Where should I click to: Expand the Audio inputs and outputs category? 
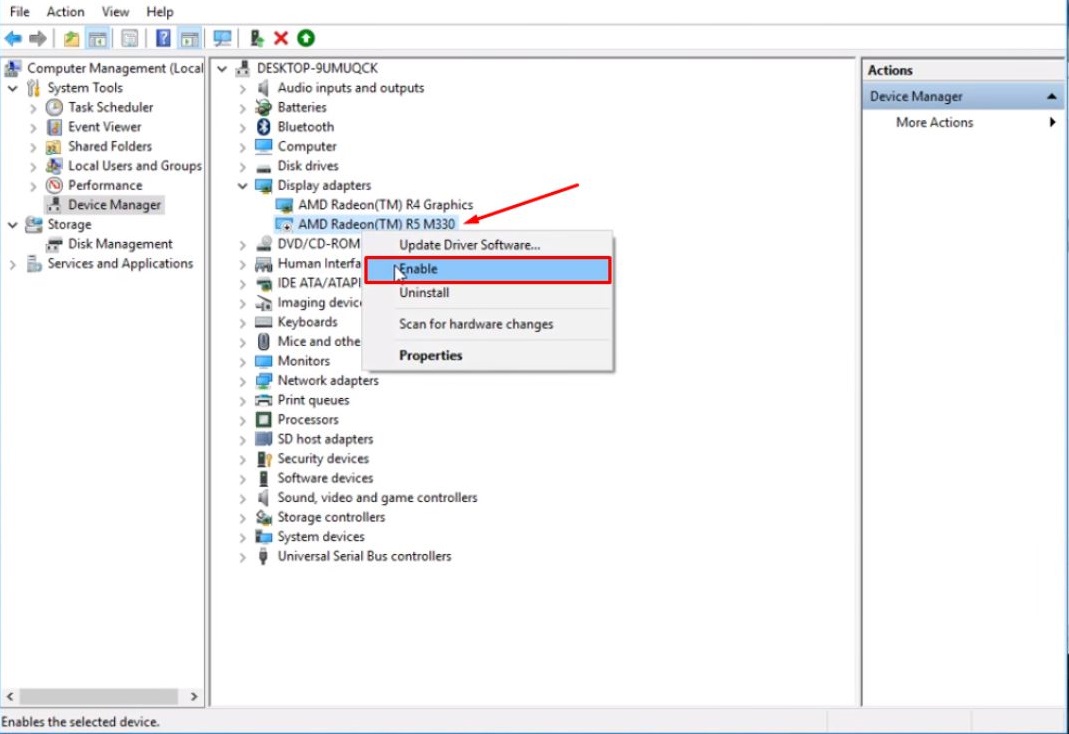click(243, 89)
